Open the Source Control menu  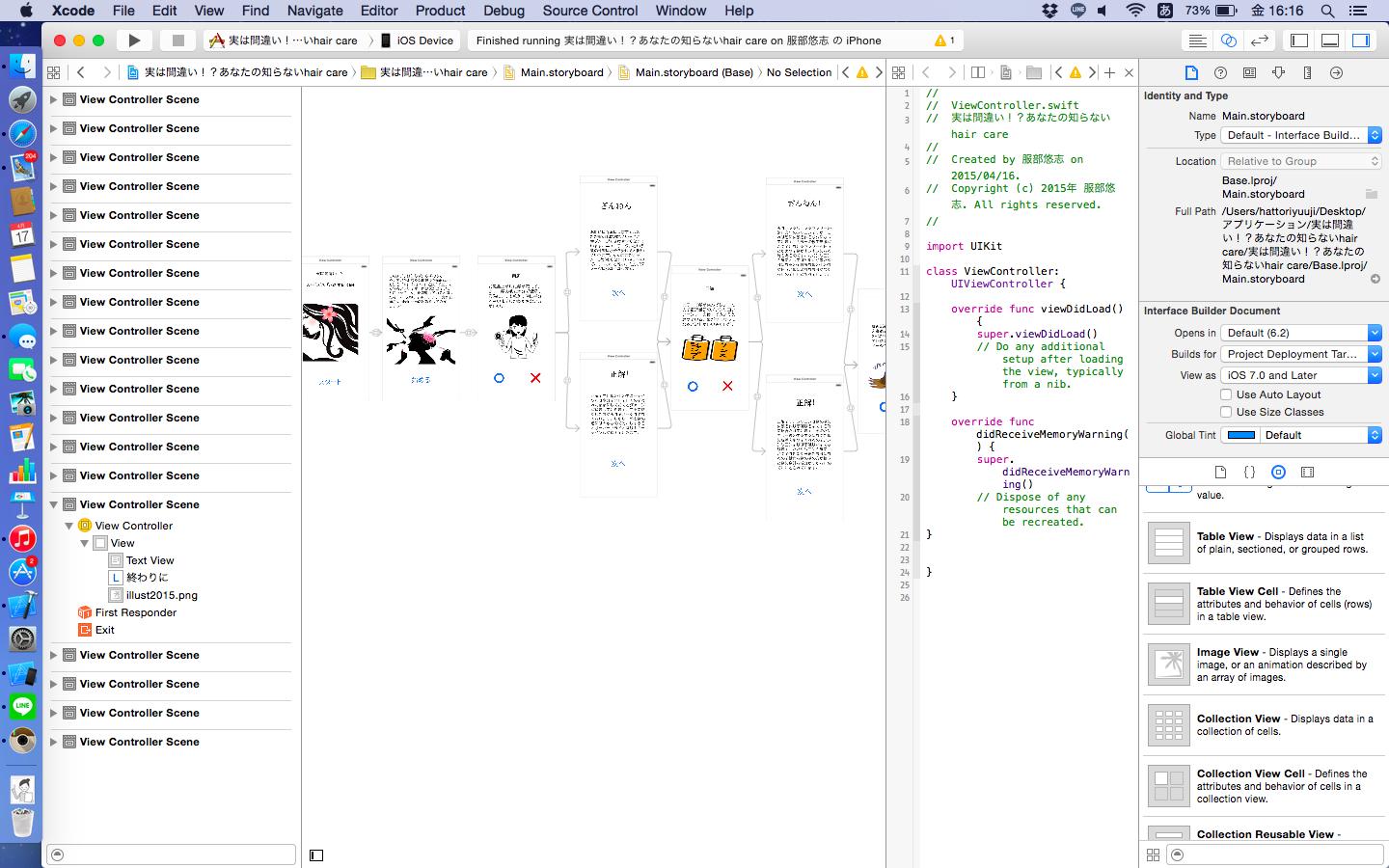tap(589, 11)
